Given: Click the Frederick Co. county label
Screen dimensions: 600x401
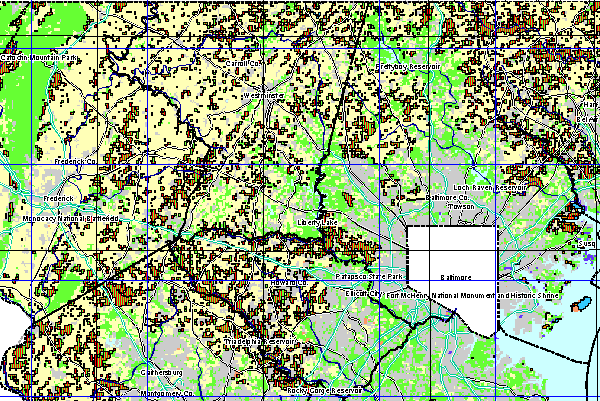Looking at the screenshot, I should [75, 162].
